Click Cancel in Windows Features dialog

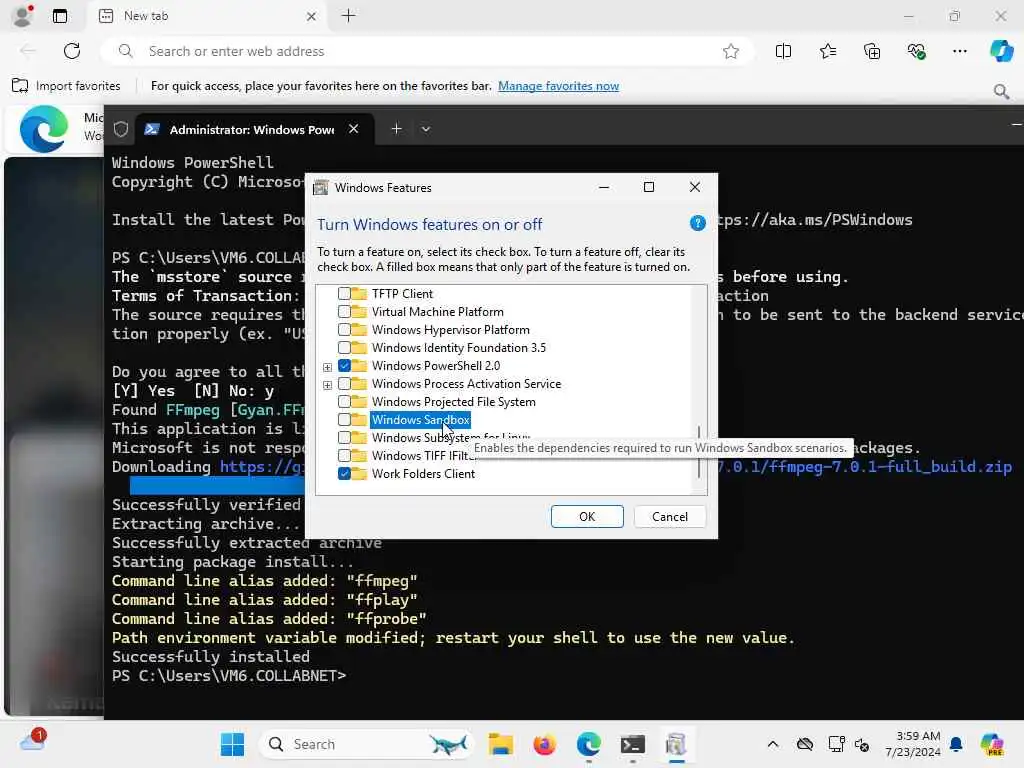(670, 517)
